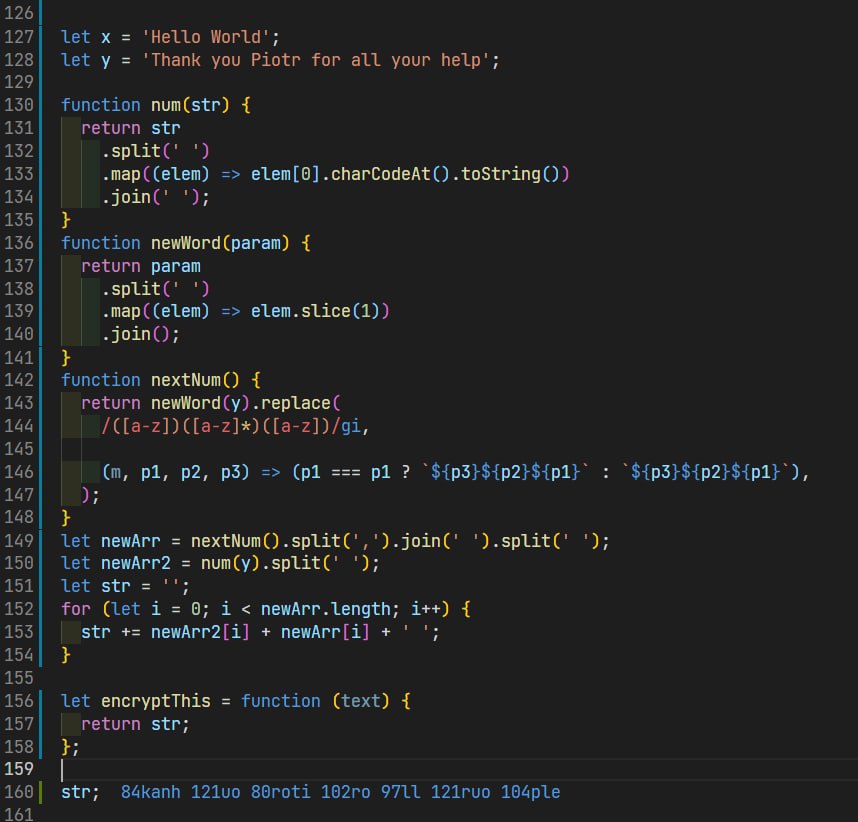Click nextNum() call on line 149
Viewport: 858px width, 822px height.
click(x=236, y=541)
